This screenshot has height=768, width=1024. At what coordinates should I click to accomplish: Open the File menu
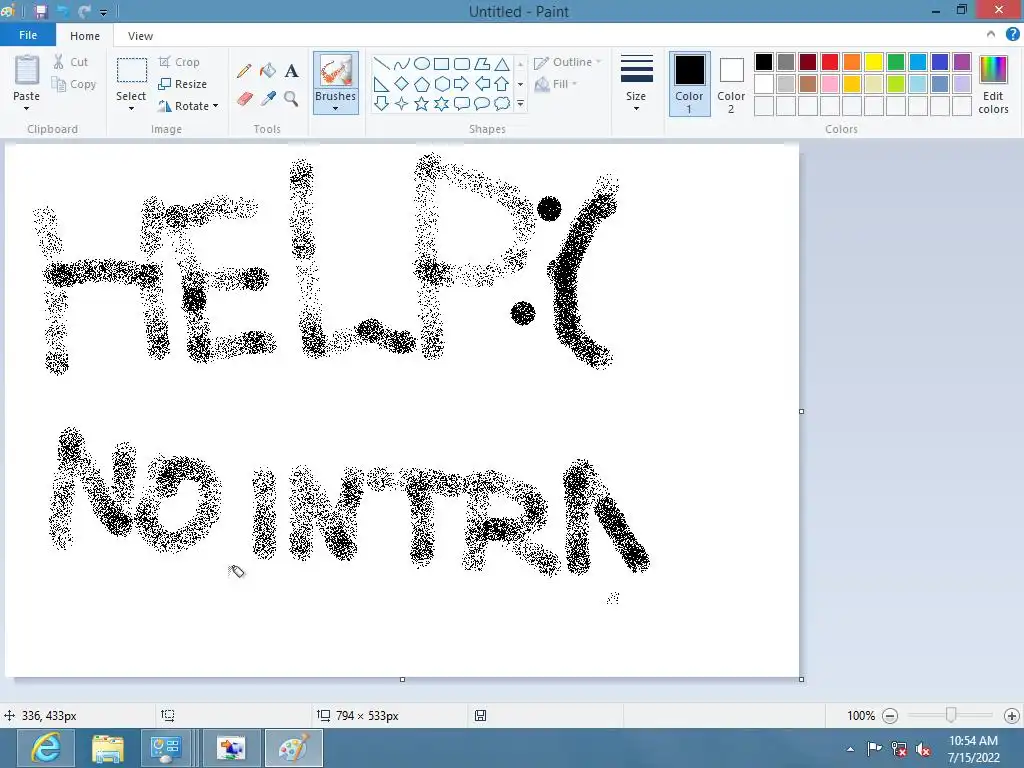(x=28, y=35)
